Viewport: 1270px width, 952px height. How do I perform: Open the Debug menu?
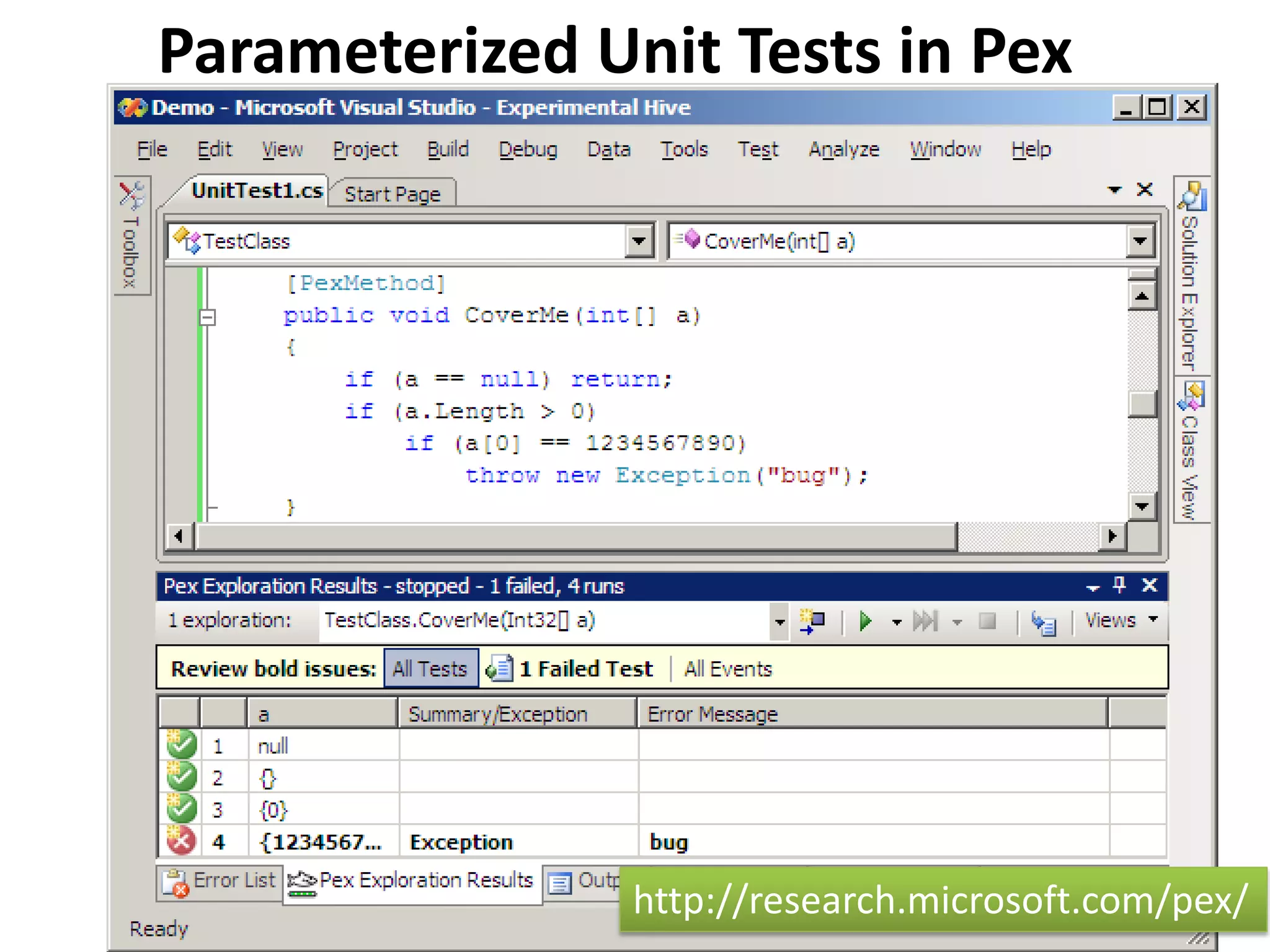tap(528, 149)
